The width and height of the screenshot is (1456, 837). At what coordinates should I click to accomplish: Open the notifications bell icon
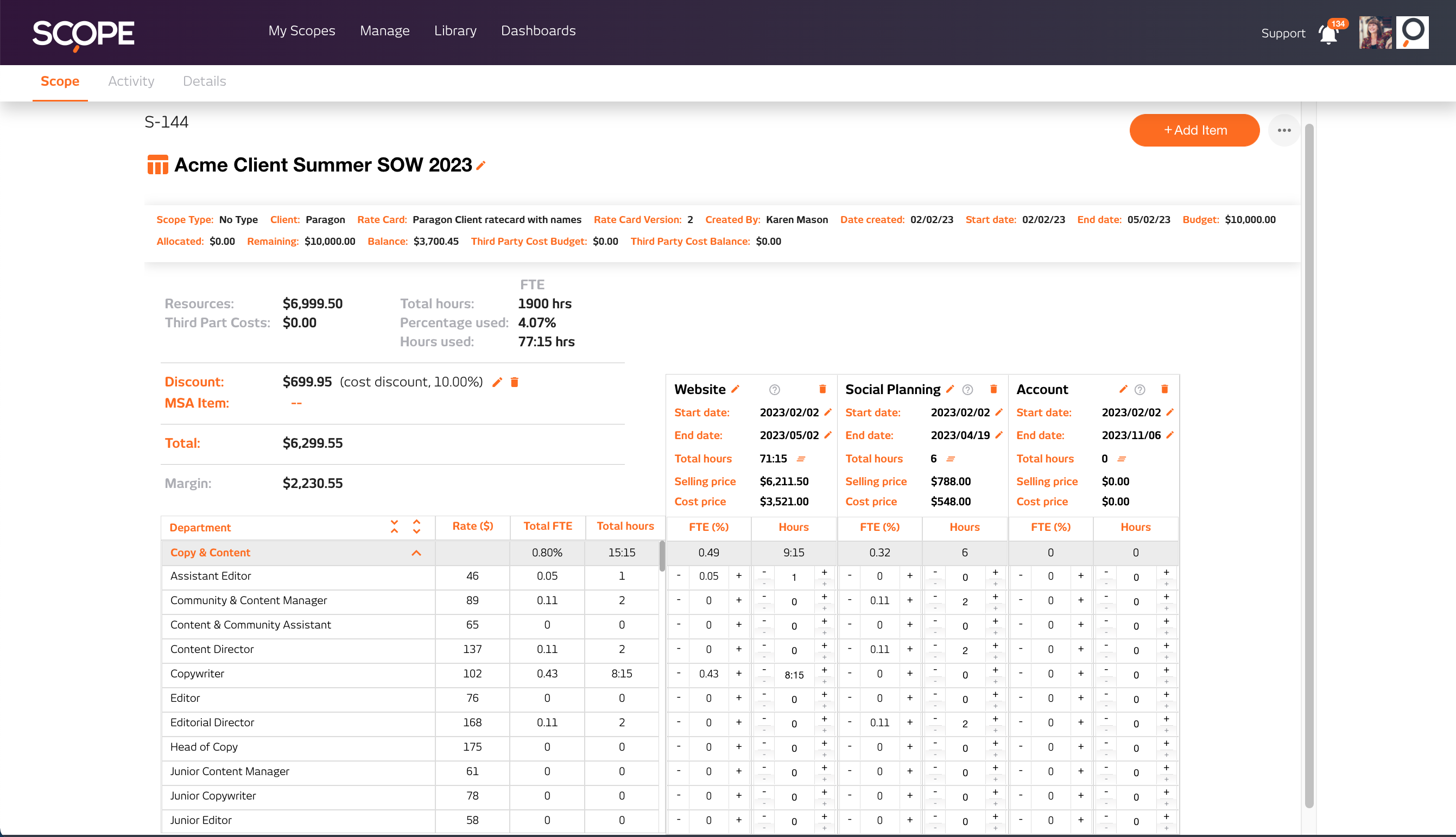[x=1328, y=34]
